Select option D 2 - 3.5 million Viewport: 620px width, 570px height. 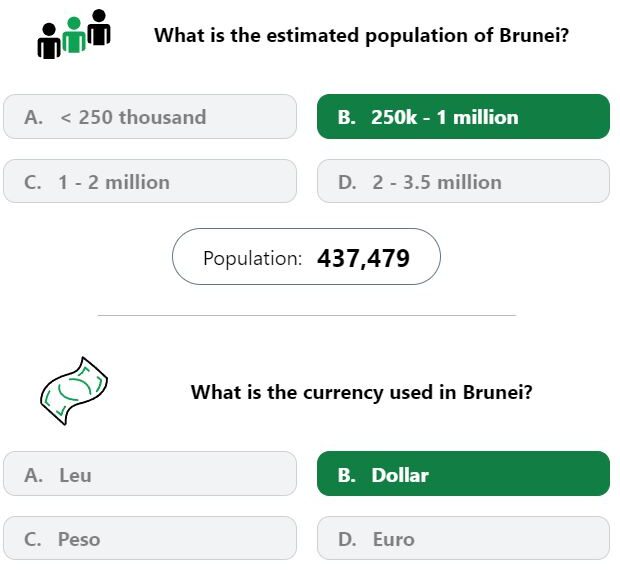click(463, 181)
